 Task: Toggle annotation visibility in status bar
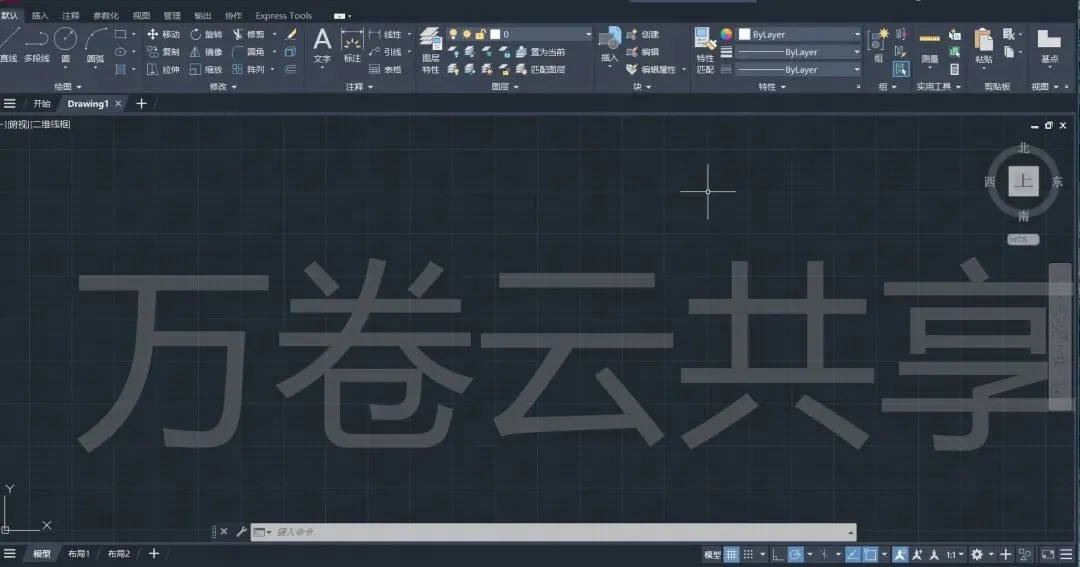(x=900, y=554)
